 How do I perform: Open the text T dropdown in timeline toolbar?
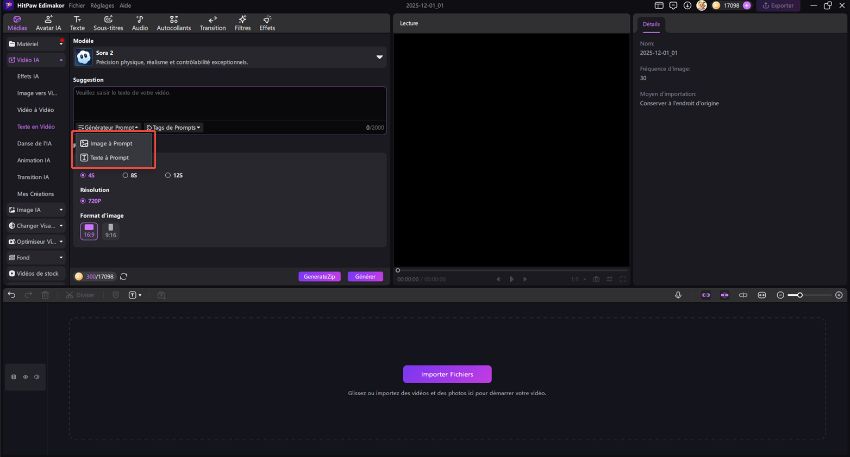(x=135, y=295)
